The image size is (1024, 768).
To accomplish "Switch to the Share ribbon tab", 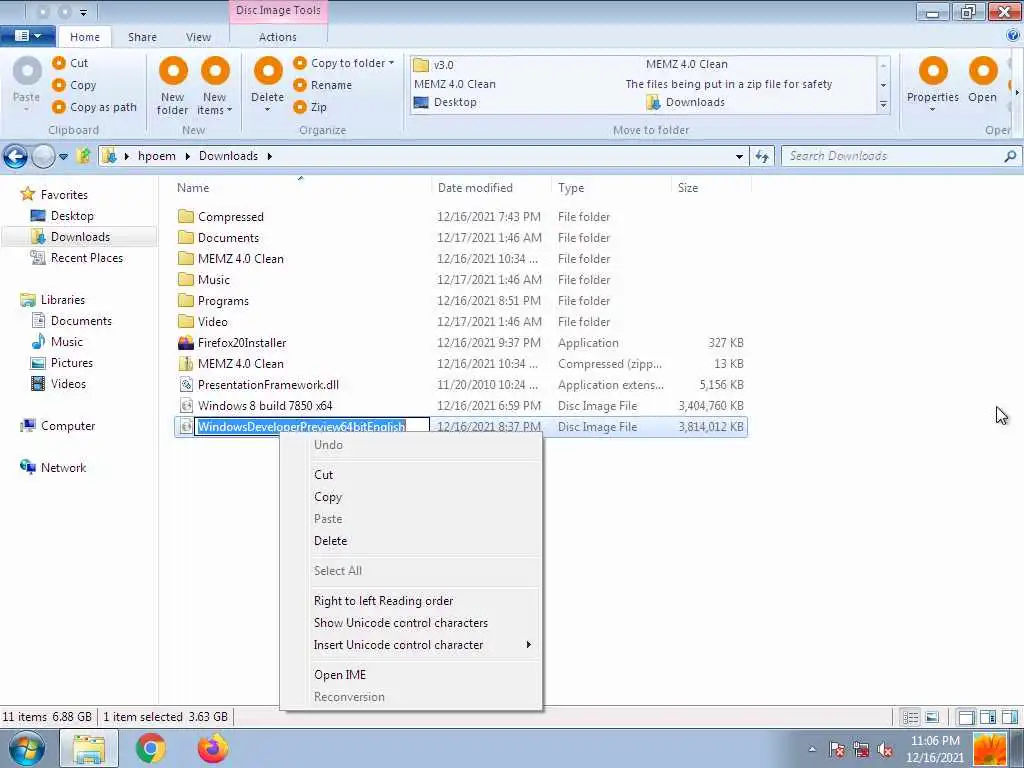I will point(142,37).
